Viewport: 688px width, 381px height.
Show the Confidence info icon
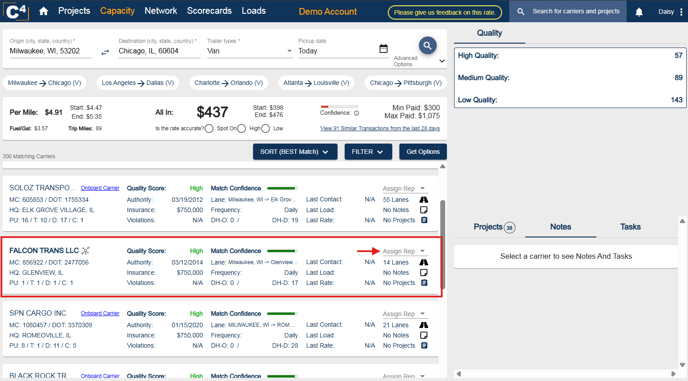(356, 113)
